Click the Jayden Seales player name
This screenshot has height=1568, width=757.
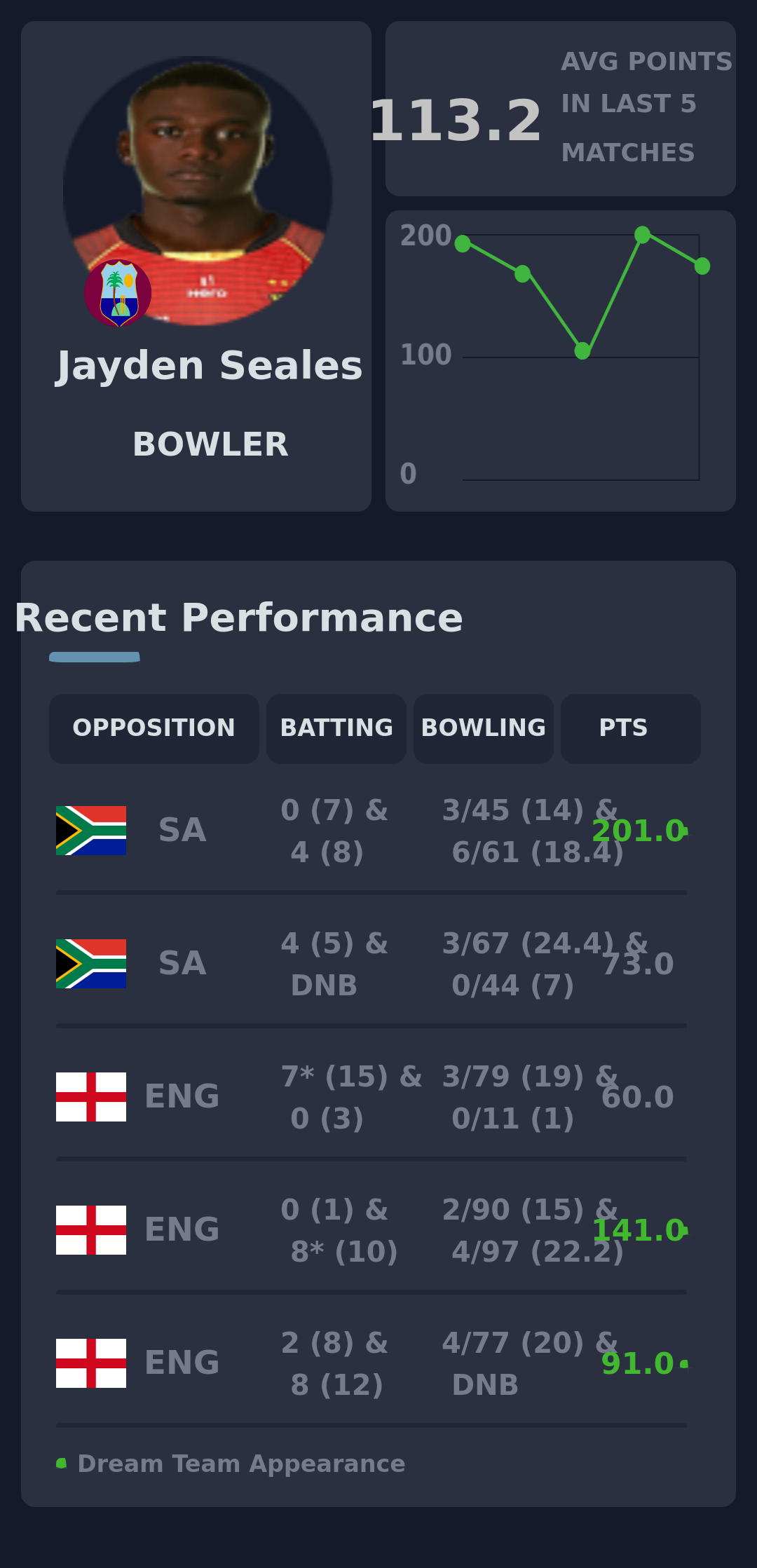coord(210,366)
